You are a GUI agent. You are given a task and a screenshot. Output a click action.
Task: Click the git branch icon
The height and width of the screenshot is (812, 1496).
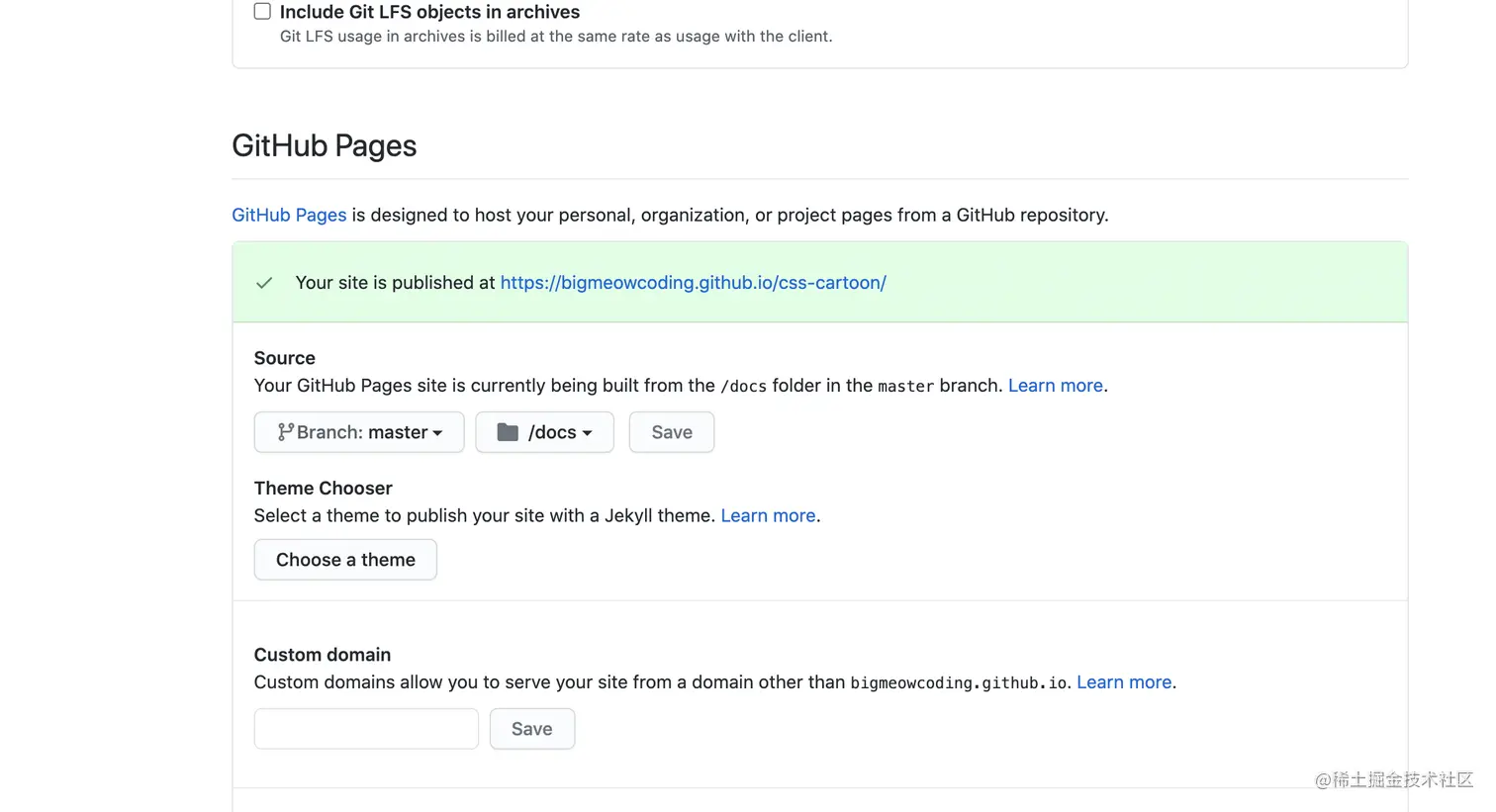tap(285, 432)
